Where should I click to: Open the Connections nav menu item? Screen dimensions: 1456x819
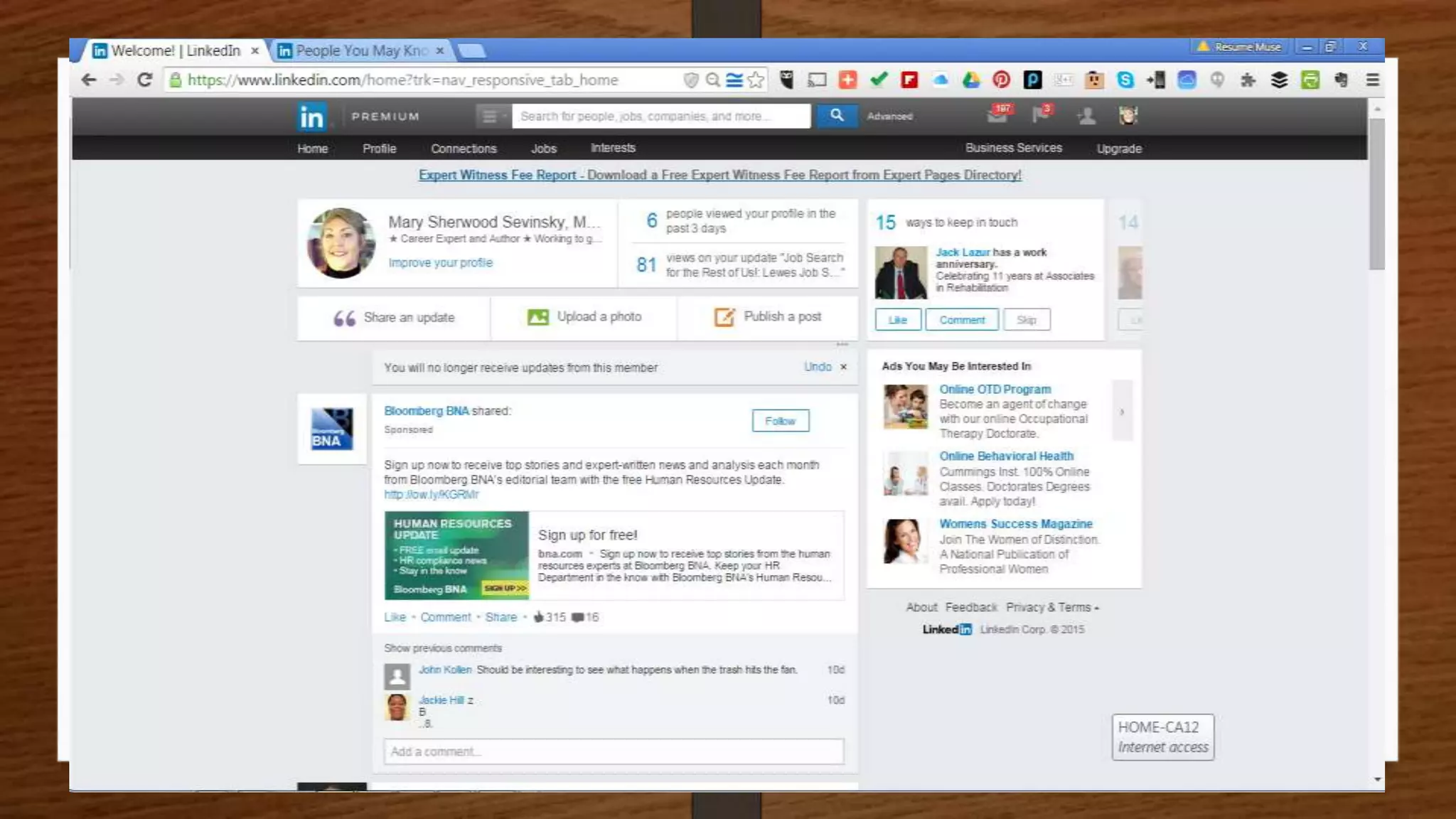pos(464,149)
